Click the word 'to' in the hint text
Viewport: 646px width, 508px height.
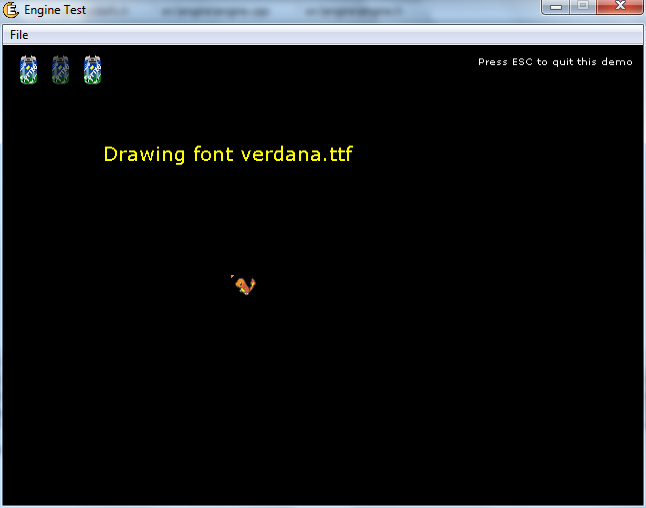[543, 62]
